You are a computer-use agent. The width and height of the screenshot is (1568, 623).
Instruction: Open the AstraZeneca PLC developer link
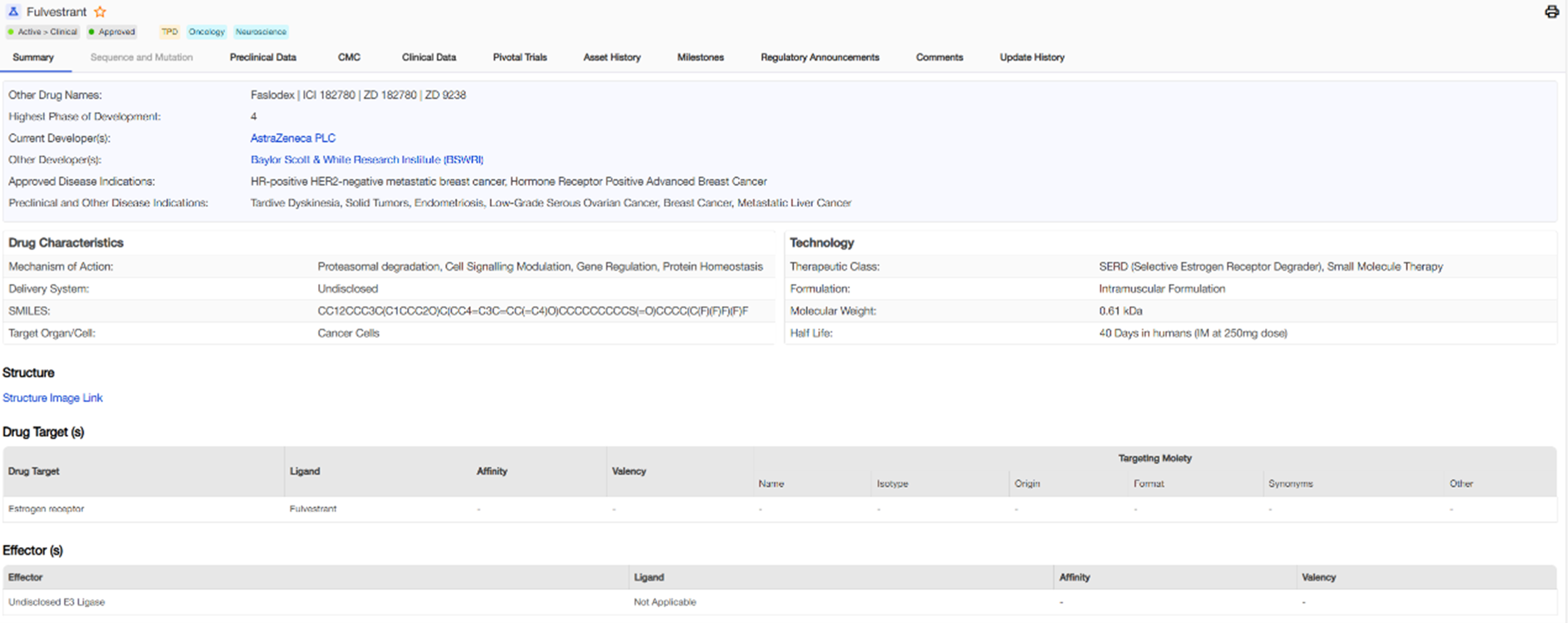point(293,138)
